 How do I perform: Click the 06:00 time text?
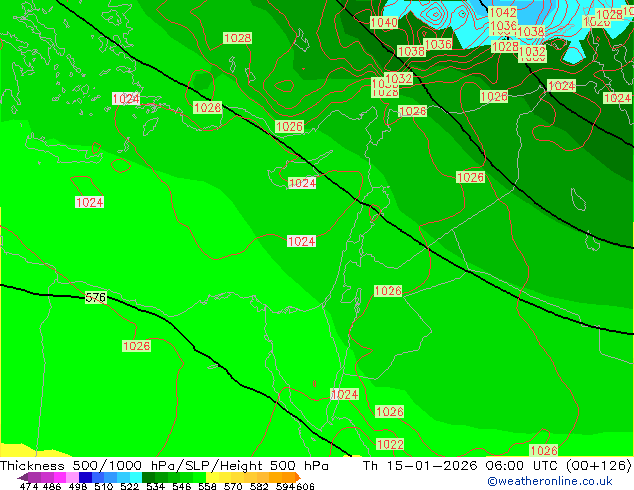(x=505, y=466)
